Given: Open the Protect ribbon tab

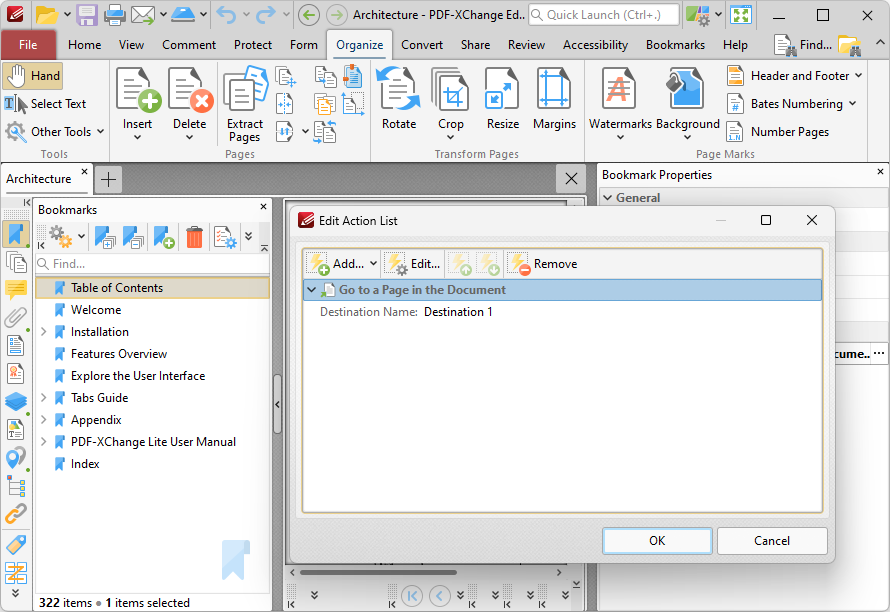Looking at the screenshot, I should pyautogui.click(x=253, y=45).
